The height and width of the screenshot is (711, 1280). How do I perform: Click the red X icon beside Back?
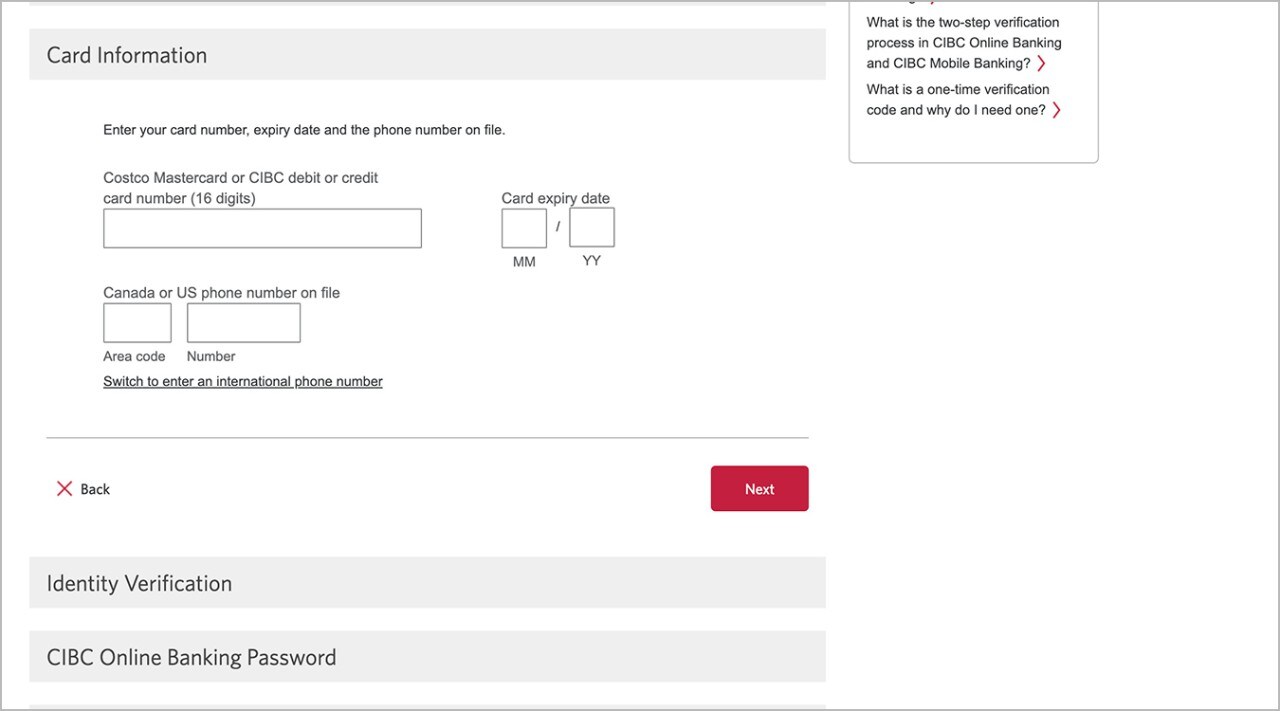(64, 489)
